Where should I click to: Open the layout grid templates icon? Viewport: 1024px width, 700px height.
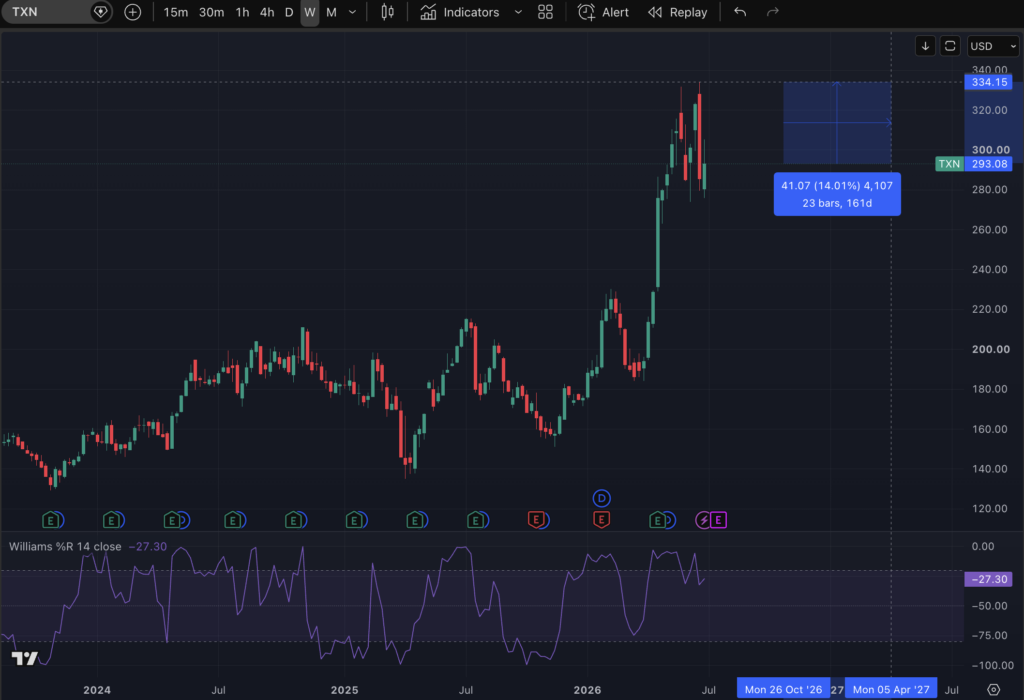click(x=545, y=12)
